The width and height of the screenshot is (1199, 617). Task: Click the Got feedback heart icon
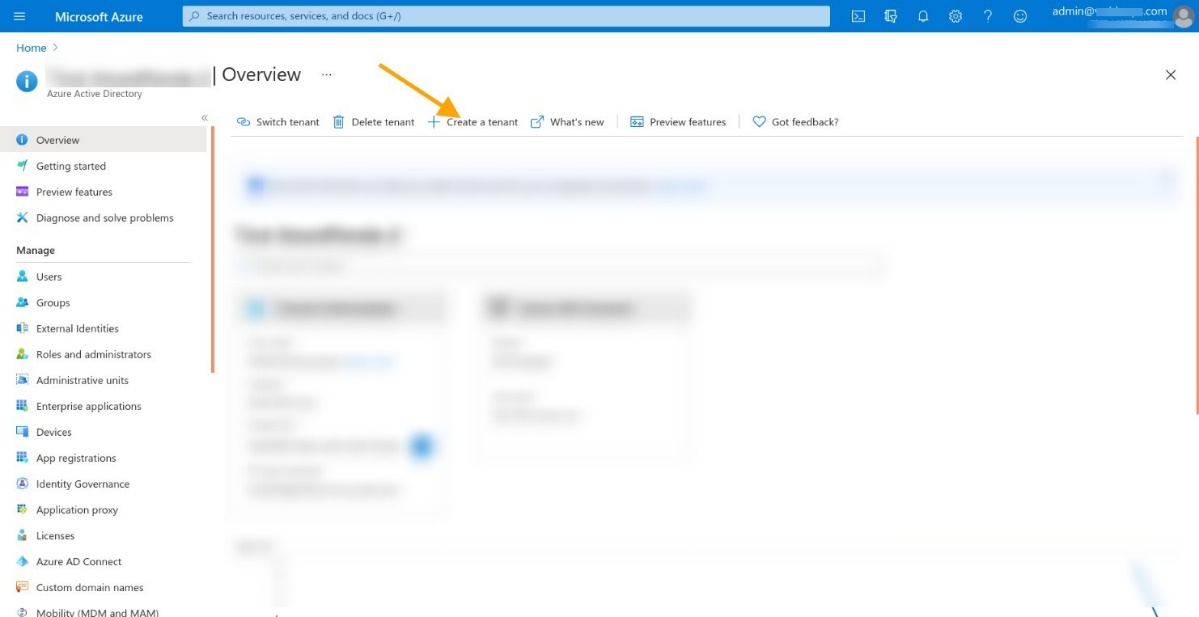[759, 122]
